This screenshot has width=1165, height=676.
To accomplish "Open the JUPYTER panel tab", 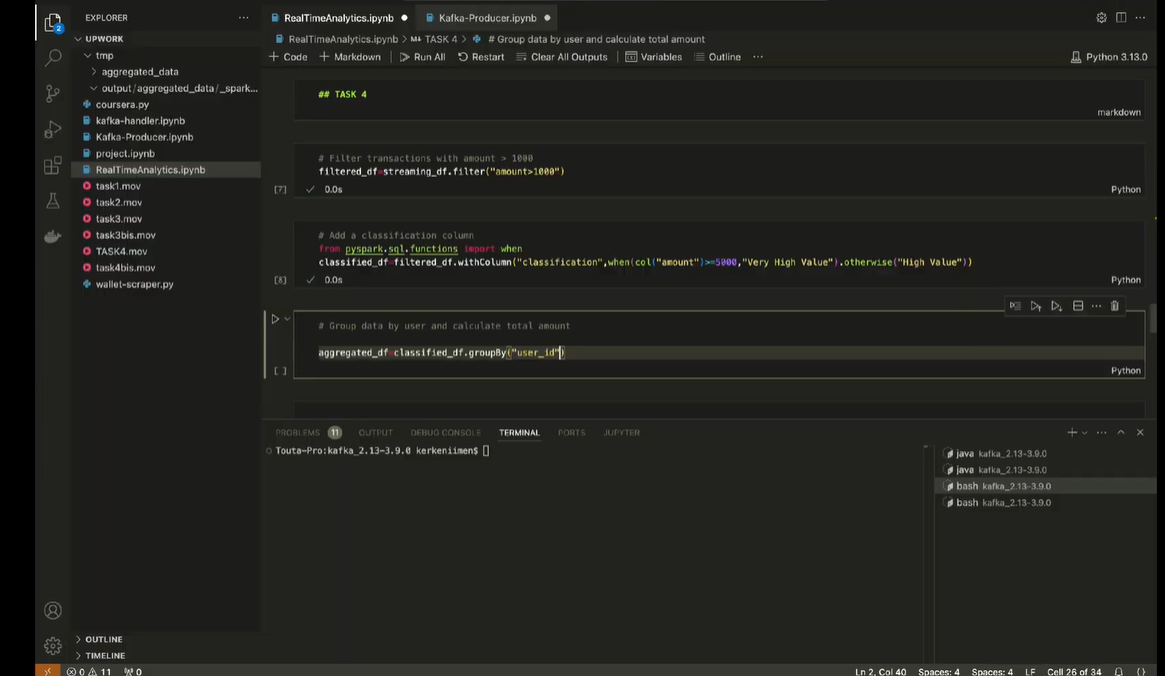I will tap(621, 432).
